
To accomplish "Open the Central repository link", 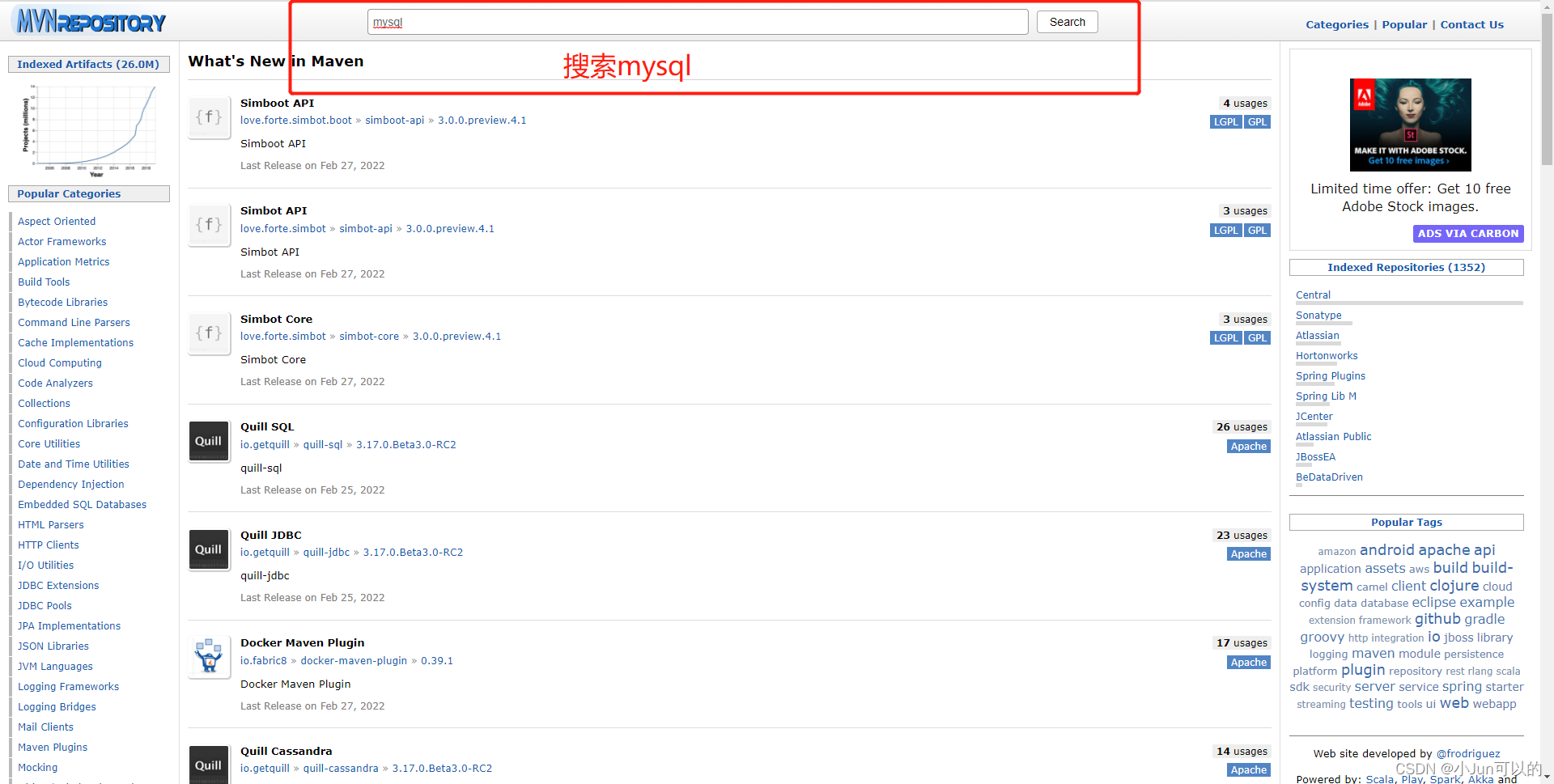I will pyautogui.click(x=1313, y=295).
